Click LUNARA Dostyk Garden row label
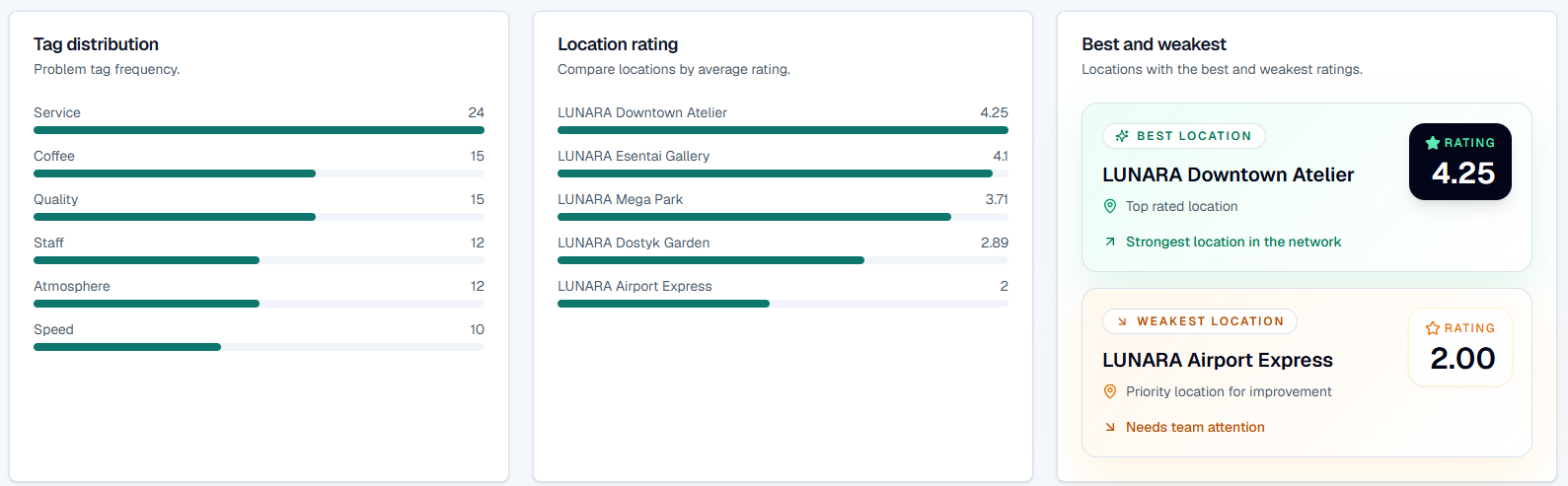Image resolution: width=1568 pixels, height=486 pixels. coord(634,243)
